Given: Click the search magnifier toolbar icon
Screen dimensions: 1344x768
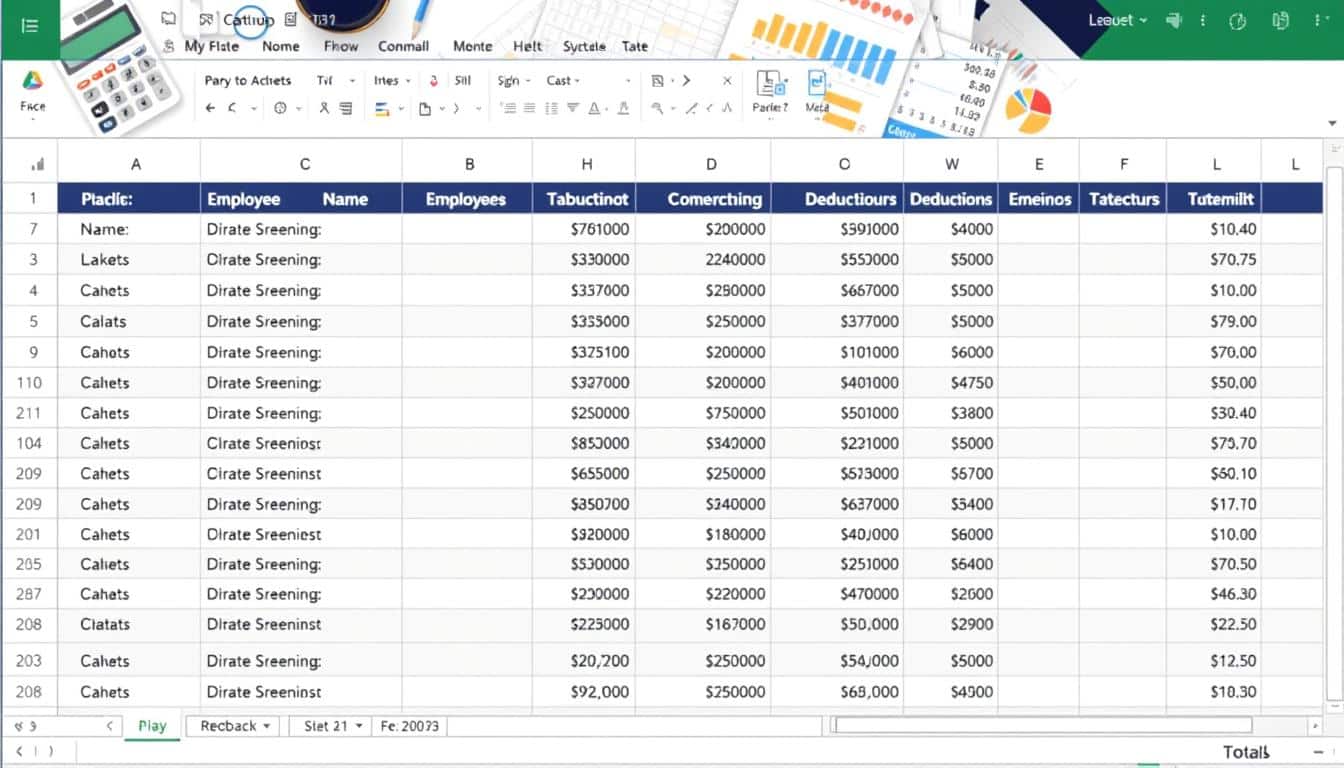Looking at the screenshot, I should pyautogui.click(x=657, y=109).
